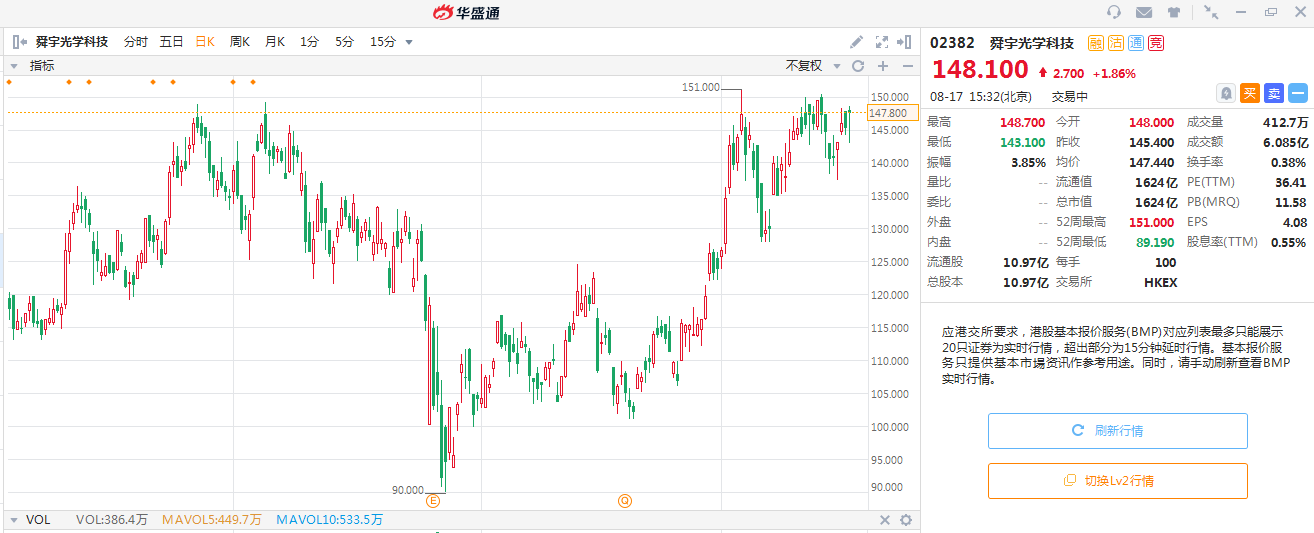
Task: Switch to the 1分 one-minute chart
Action: click(310, 42)
